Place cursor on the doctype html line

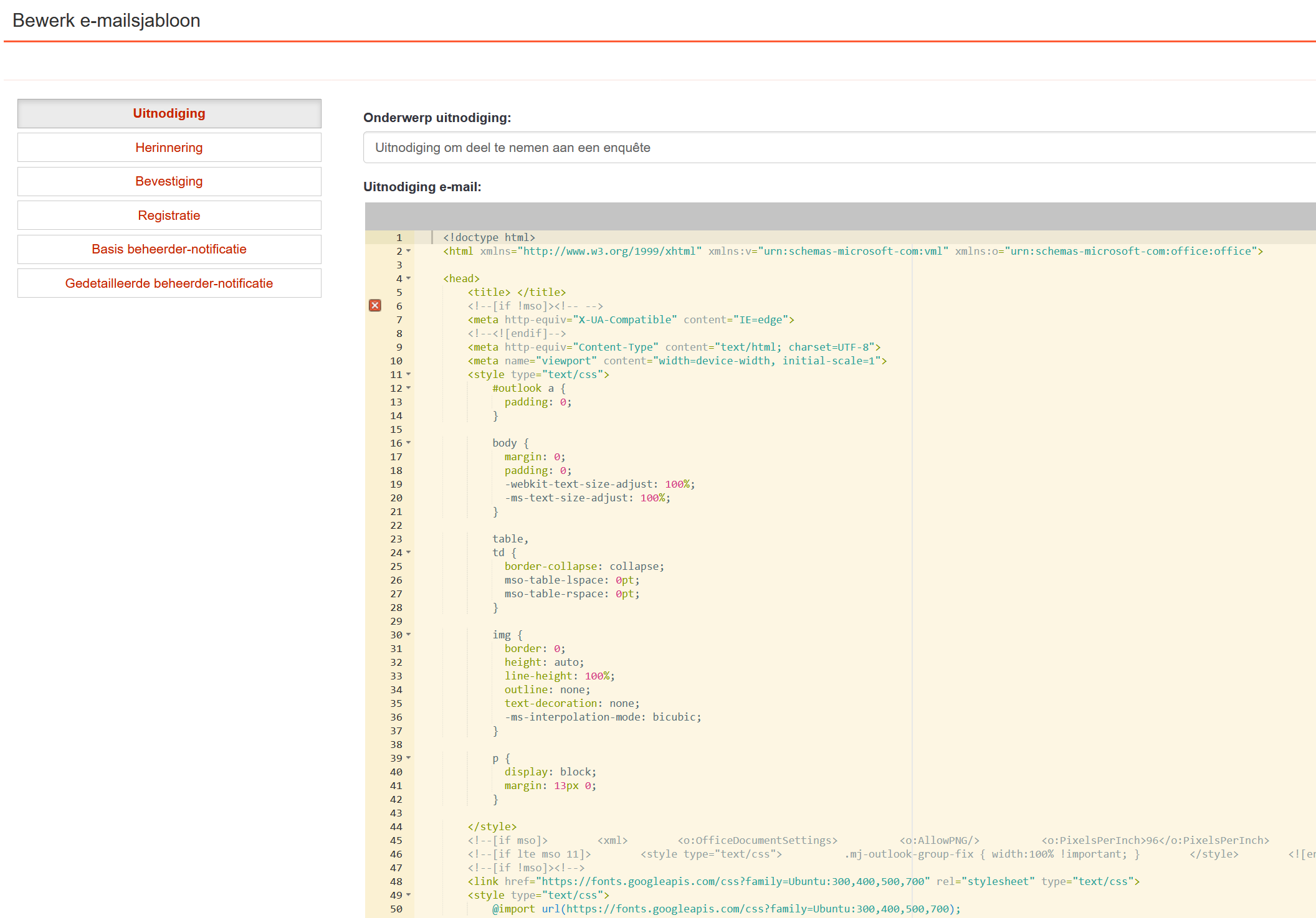[489, 237]
